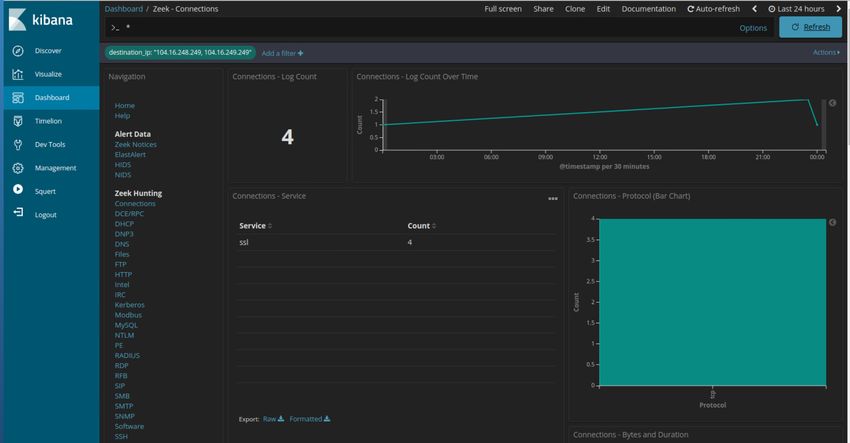Click next time range arrow
The width and height of the screenshot is (850, 443).
point(838,9)
